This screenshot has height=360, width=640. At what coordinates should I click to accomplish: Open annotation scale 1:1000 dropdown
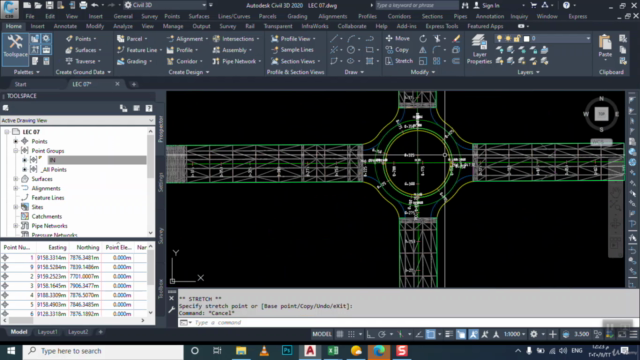coord(514,334)
